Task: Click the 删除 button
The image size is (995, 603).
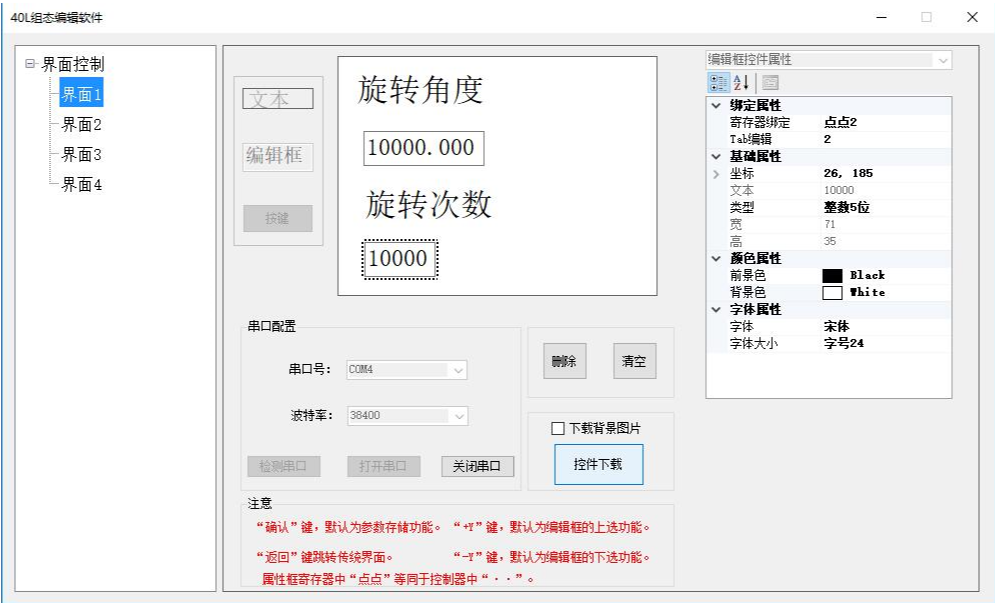Action: 564,361
